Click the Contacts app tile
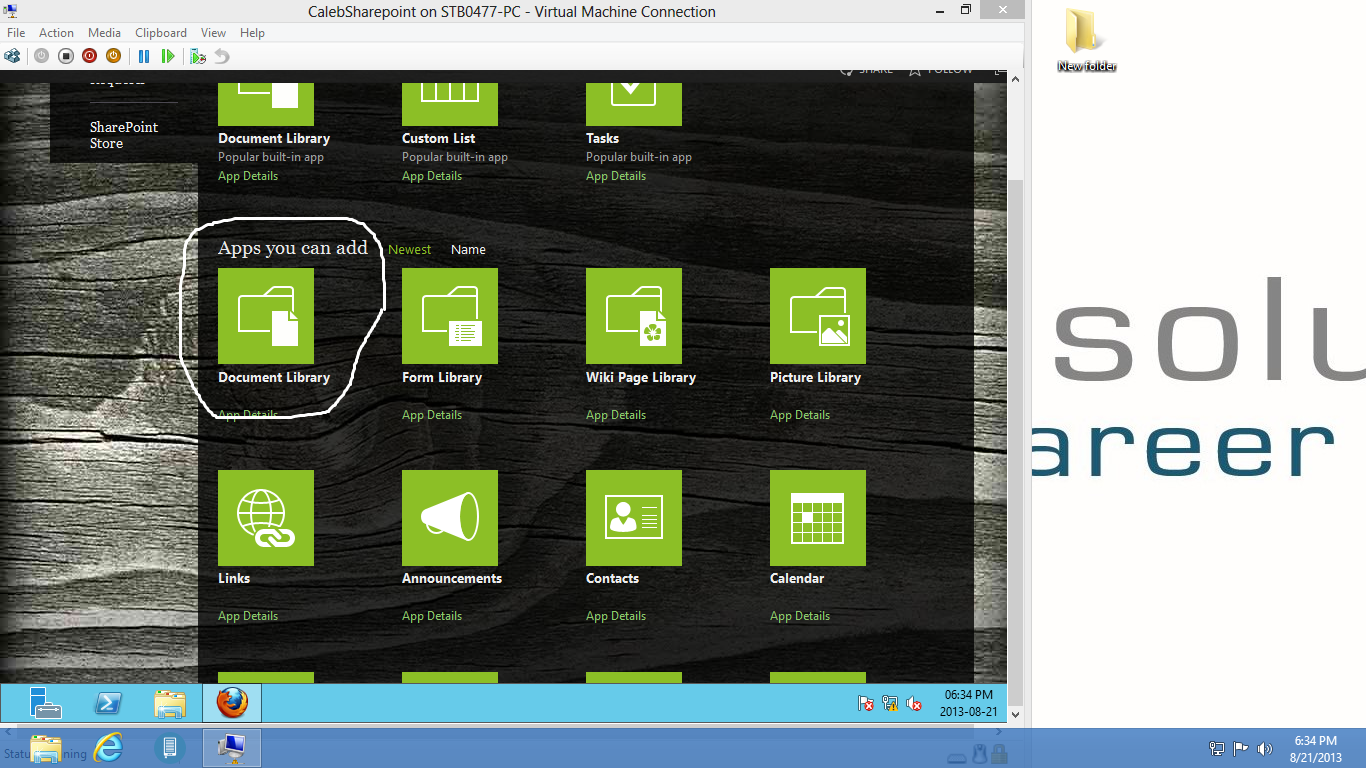This screenshot has width=1366, height=768. pyautogui.click(x=634, y=518)
